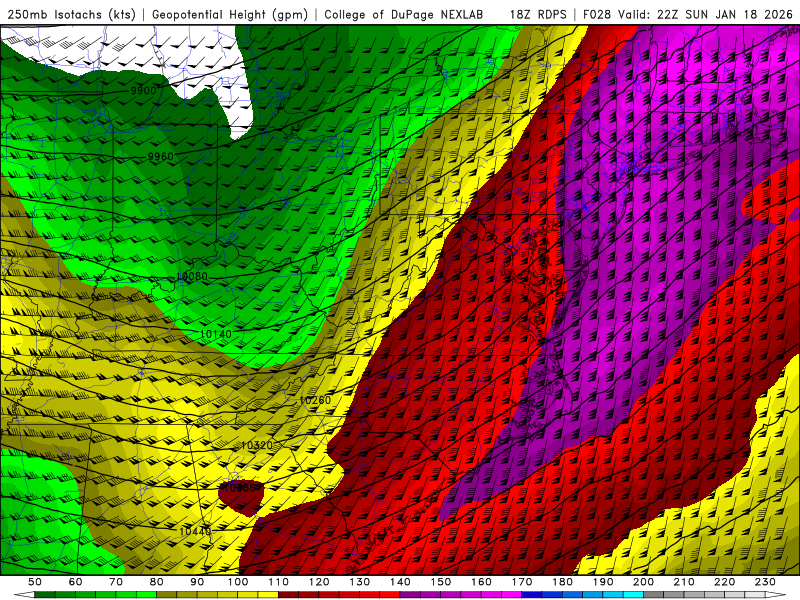
Task: Click the 130 knot scale label
Action: click(360, 582)
